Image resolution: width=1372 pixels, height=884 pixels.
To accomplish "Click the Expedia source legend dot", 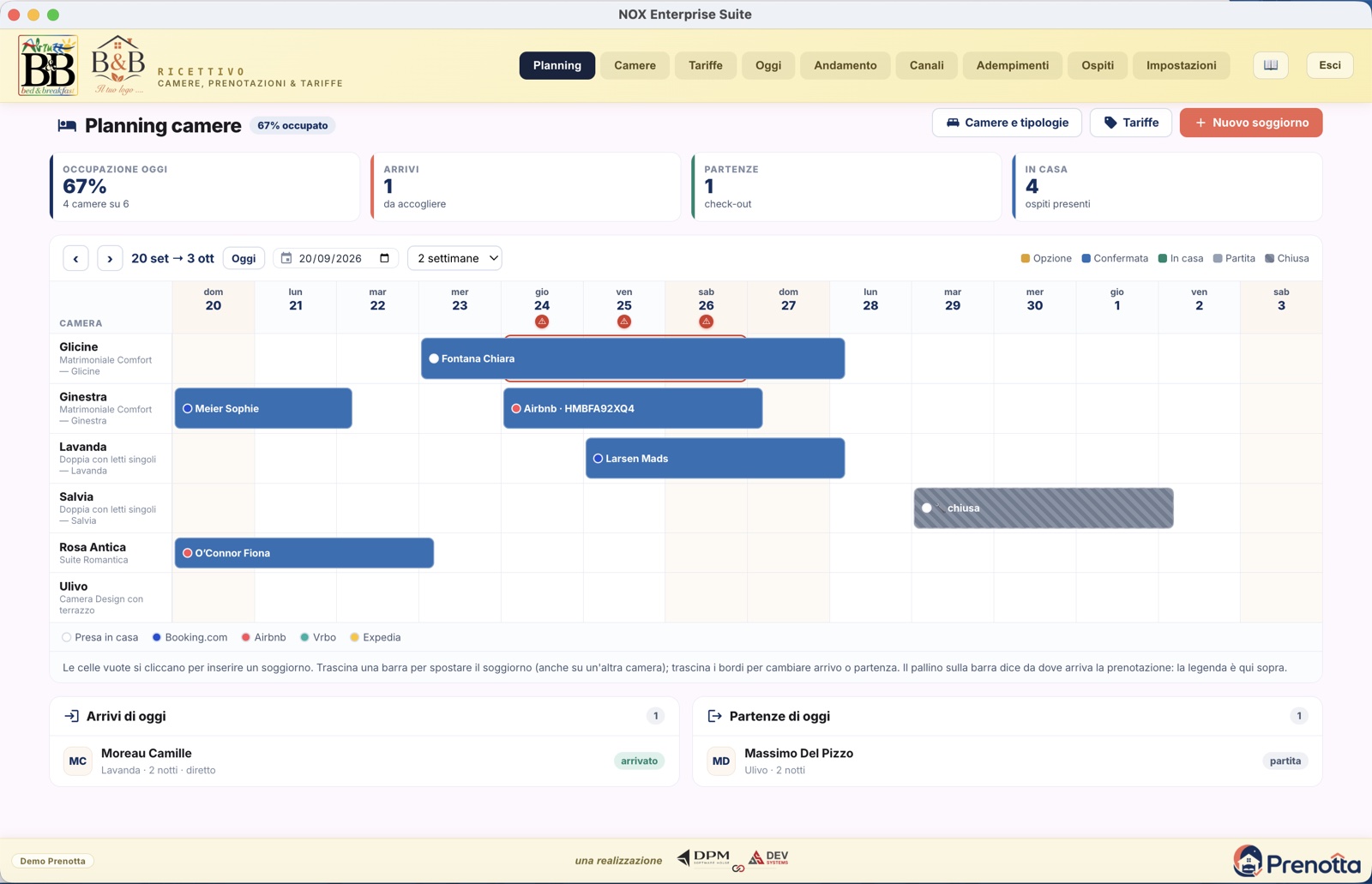I will tap(355, 637).
